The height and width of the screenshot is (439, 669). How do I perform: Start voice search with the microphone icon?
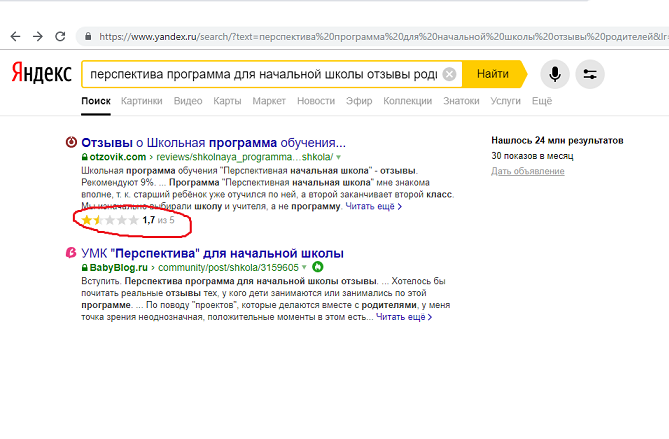pyautogui.click(x=555, y=74)
